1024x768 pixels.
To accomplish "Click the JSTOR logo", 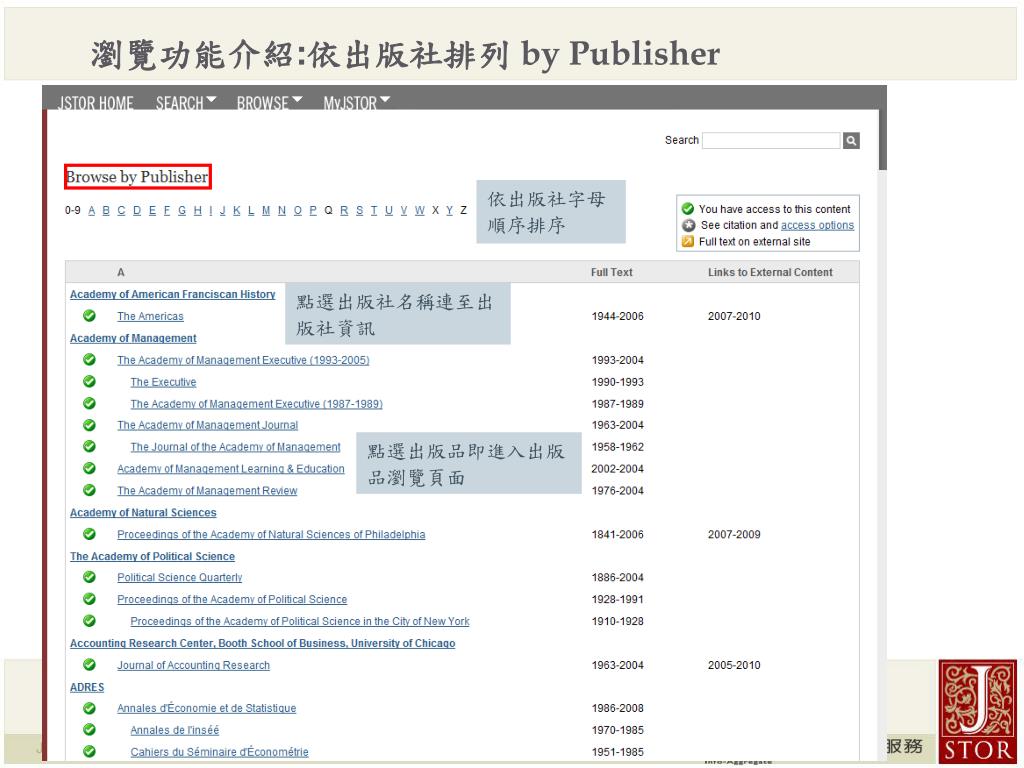I will (x=978, y=711).
